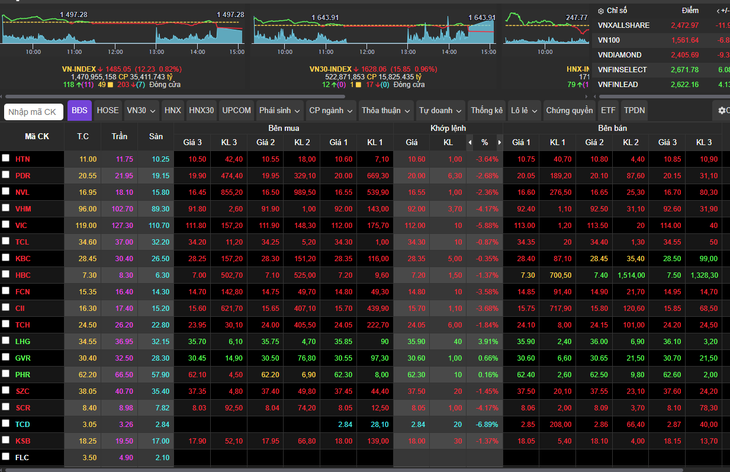The height and width of the screenshot is (472, 730).
Task: Expand the Lô lẻ dropdown
Action: coord(524,111)
